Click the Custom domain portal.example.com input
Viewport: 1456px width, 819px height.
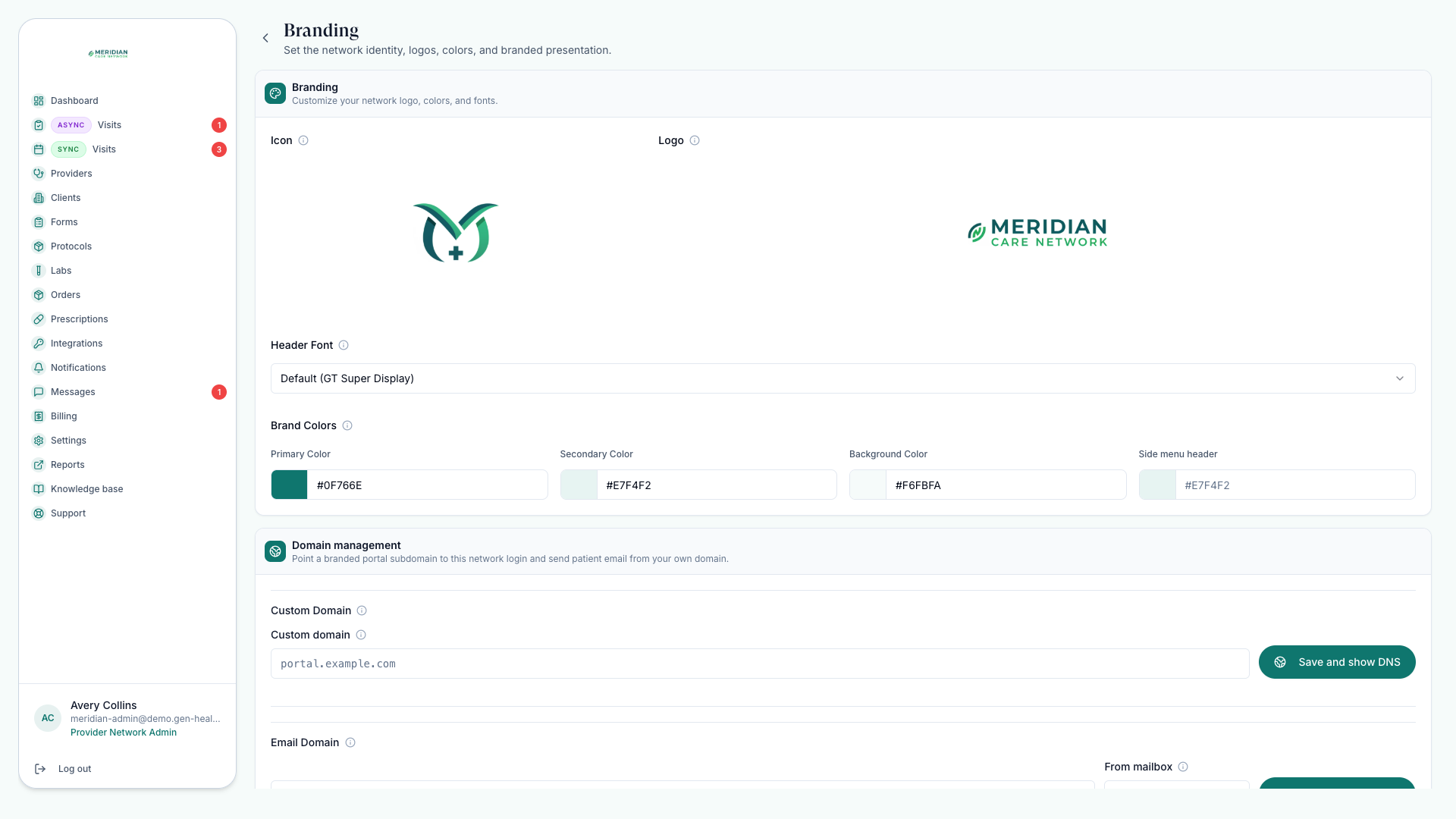[760, 664]
